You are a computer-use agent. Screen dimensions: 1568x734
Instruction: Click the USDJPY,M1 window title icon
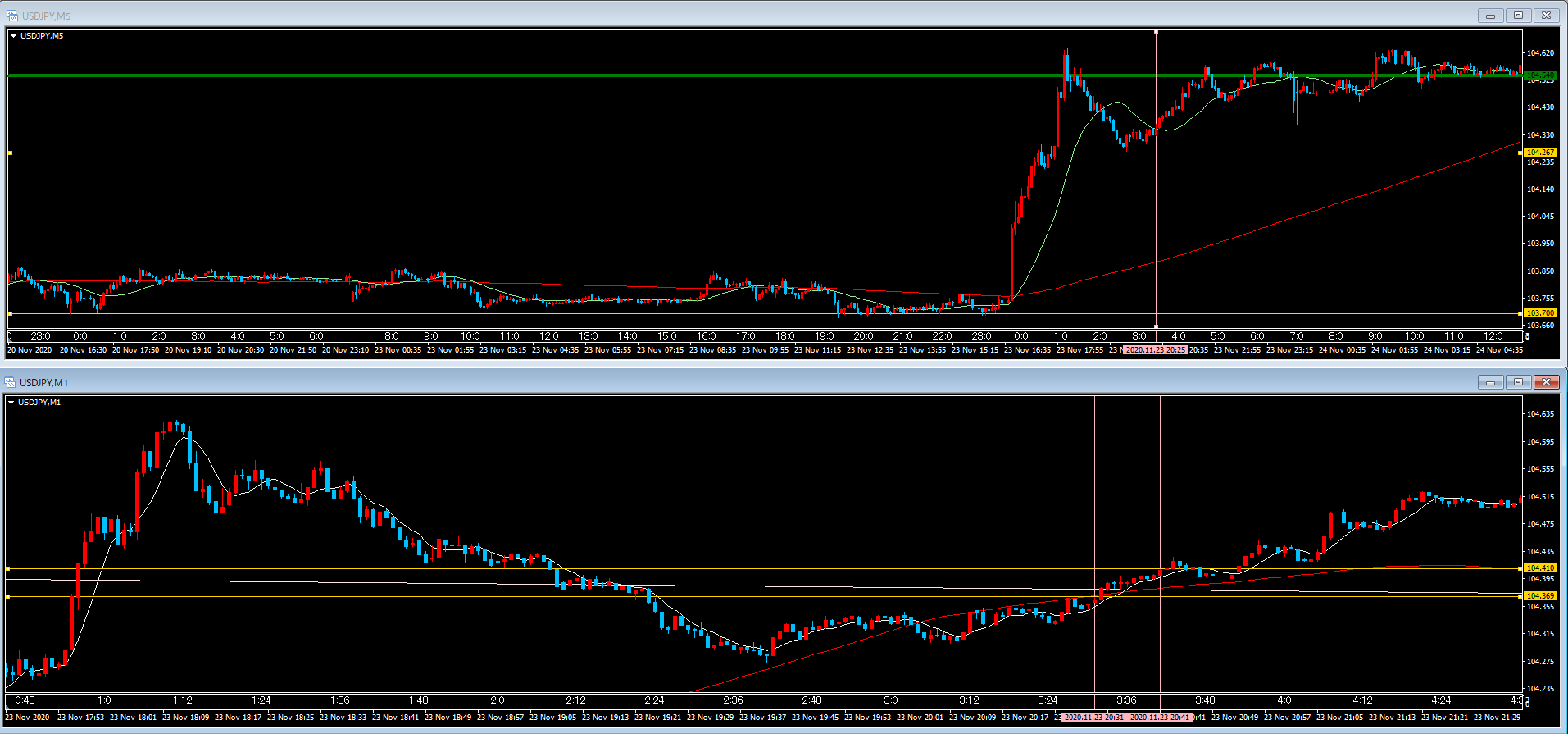(10, 382)
